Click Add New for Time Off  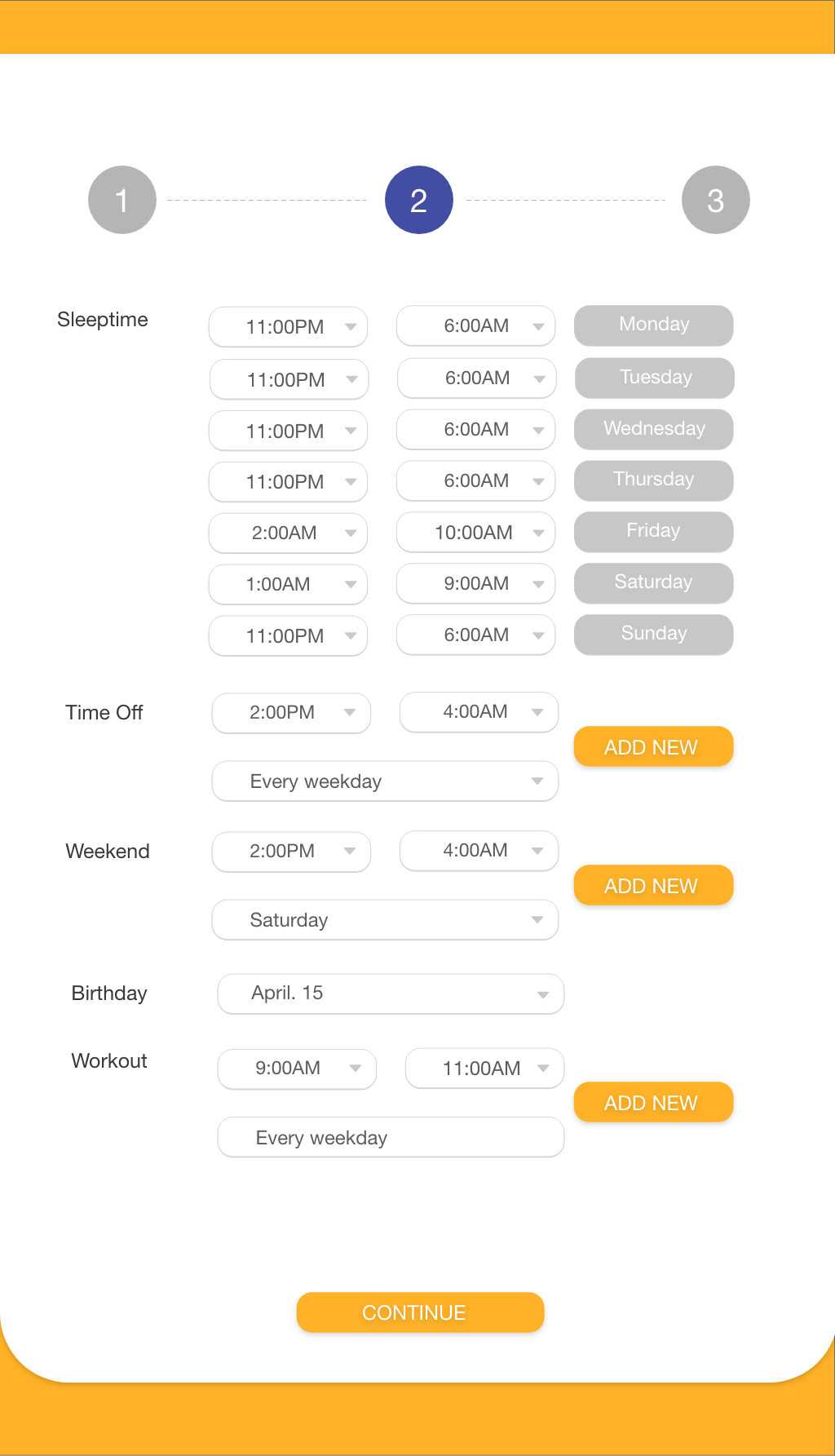[x=653, y=747]
